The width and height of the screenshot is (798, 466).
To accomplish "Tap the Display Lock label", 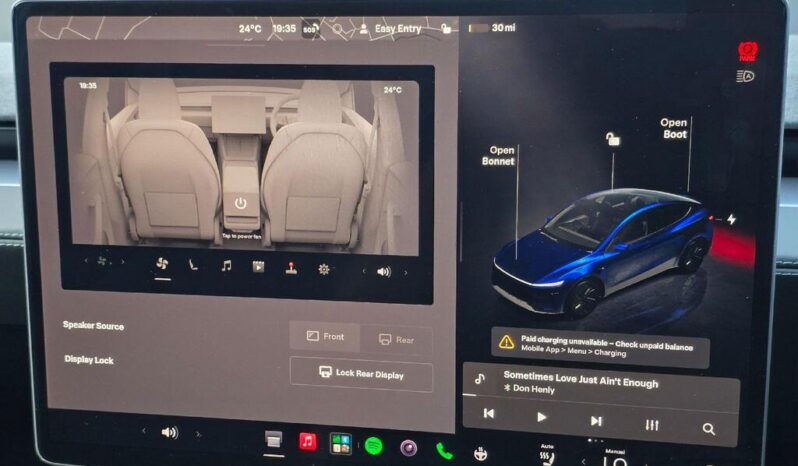I will click(x=89, y=360).
